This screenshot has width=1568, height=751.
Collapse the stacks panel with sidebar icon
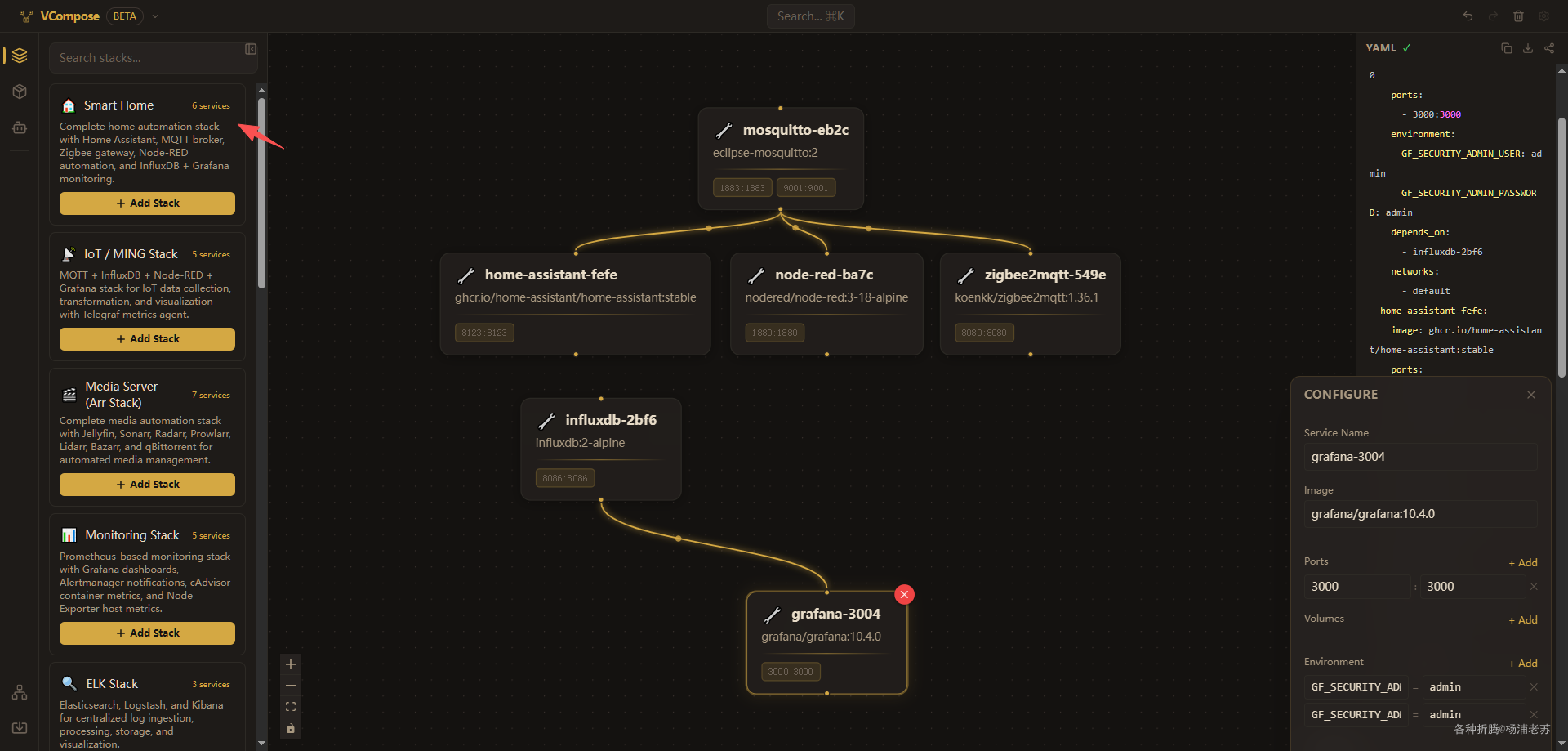pyautogui.click(x=251, y=49)
